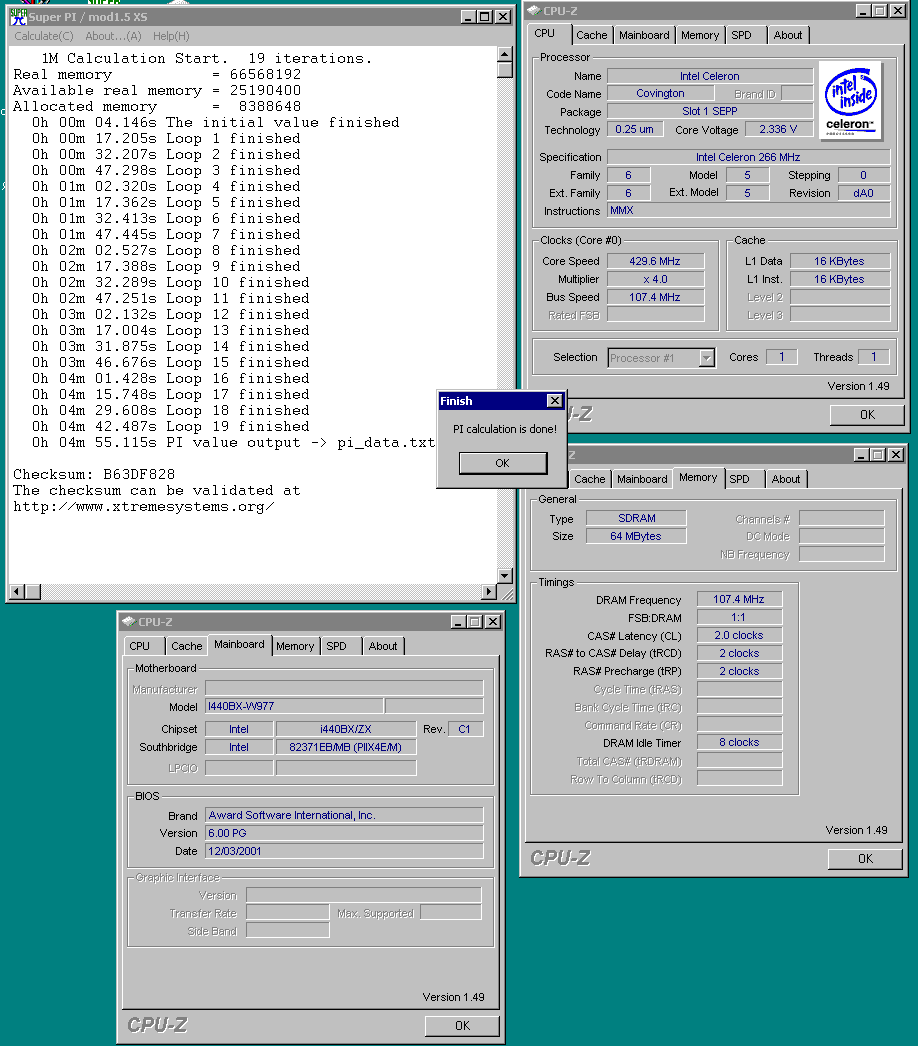The image size is (918, 1046).
Task: Click OK in the CPU-Z CPU window
Action: coord(867,415)
